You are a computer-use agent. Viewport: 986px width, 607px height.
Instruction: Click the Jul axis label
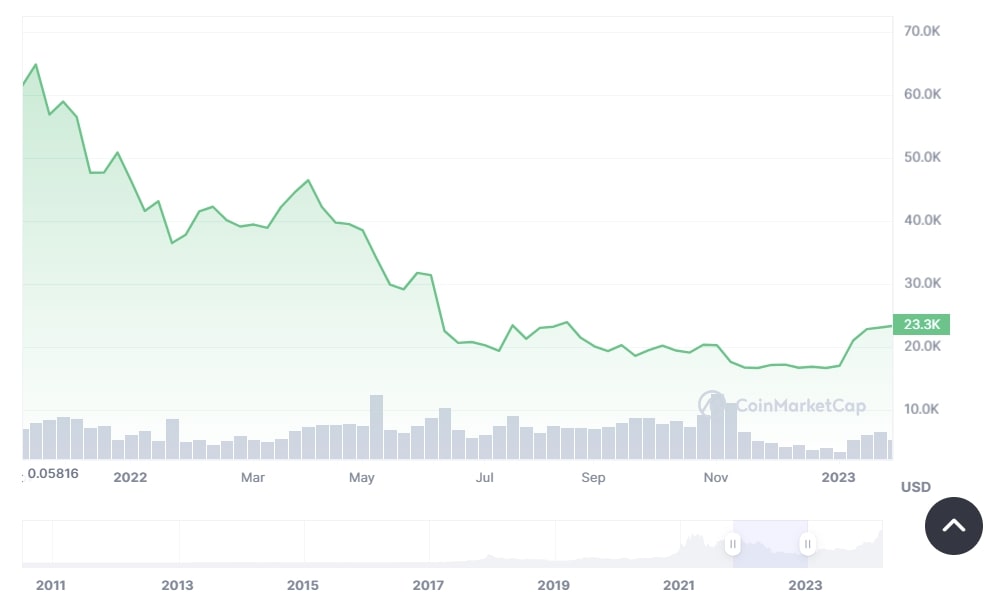(x=485, y=478)
